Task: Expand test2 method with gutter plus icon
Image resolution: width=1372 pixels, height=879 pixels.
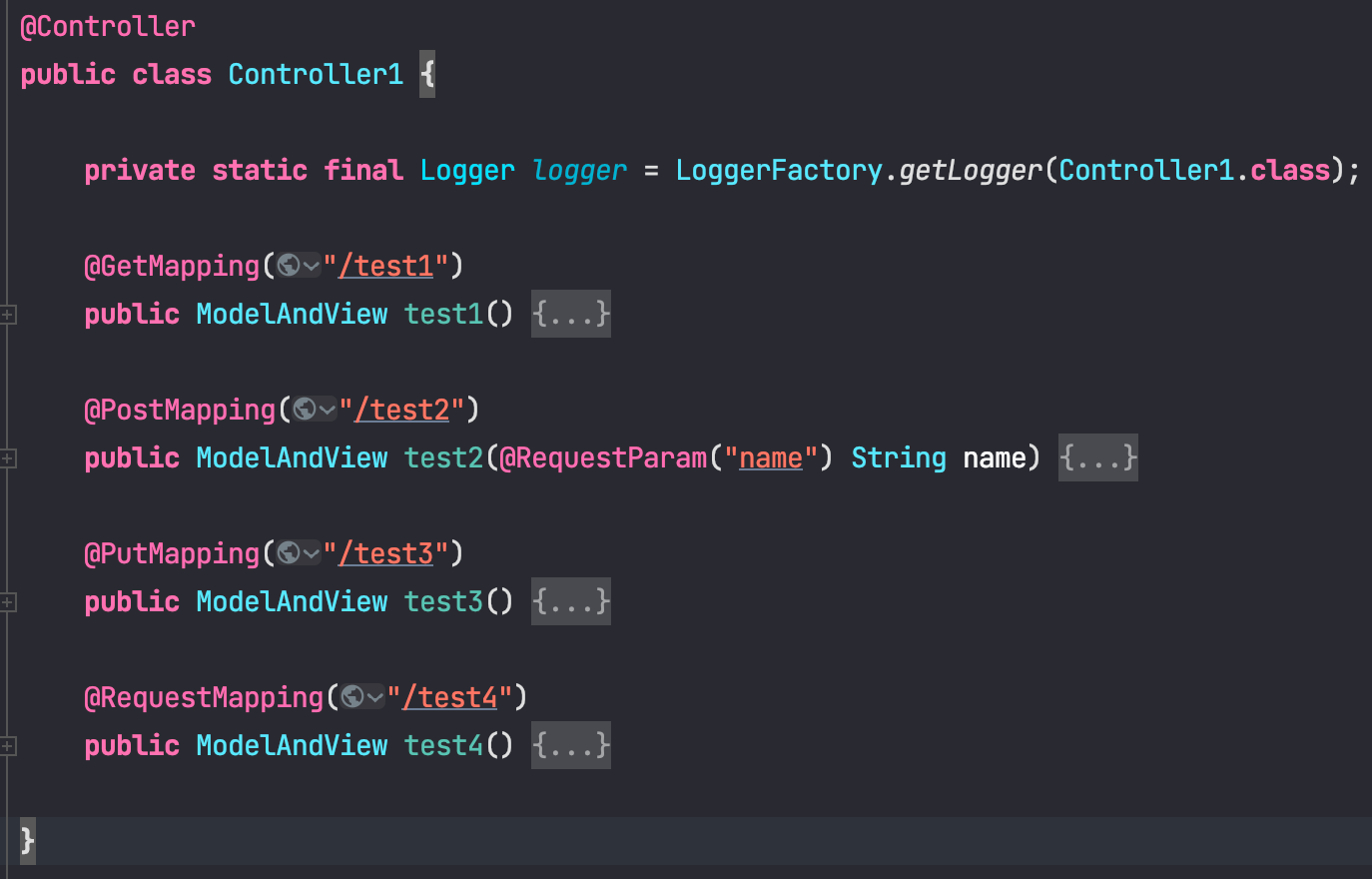Action: [x=7, y=458]
